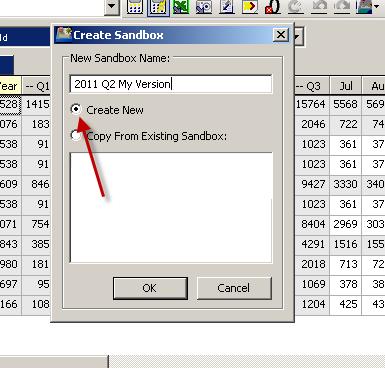
Task: Select the Create New radio button
Action: pyautogui.click(x=76, y=109)
